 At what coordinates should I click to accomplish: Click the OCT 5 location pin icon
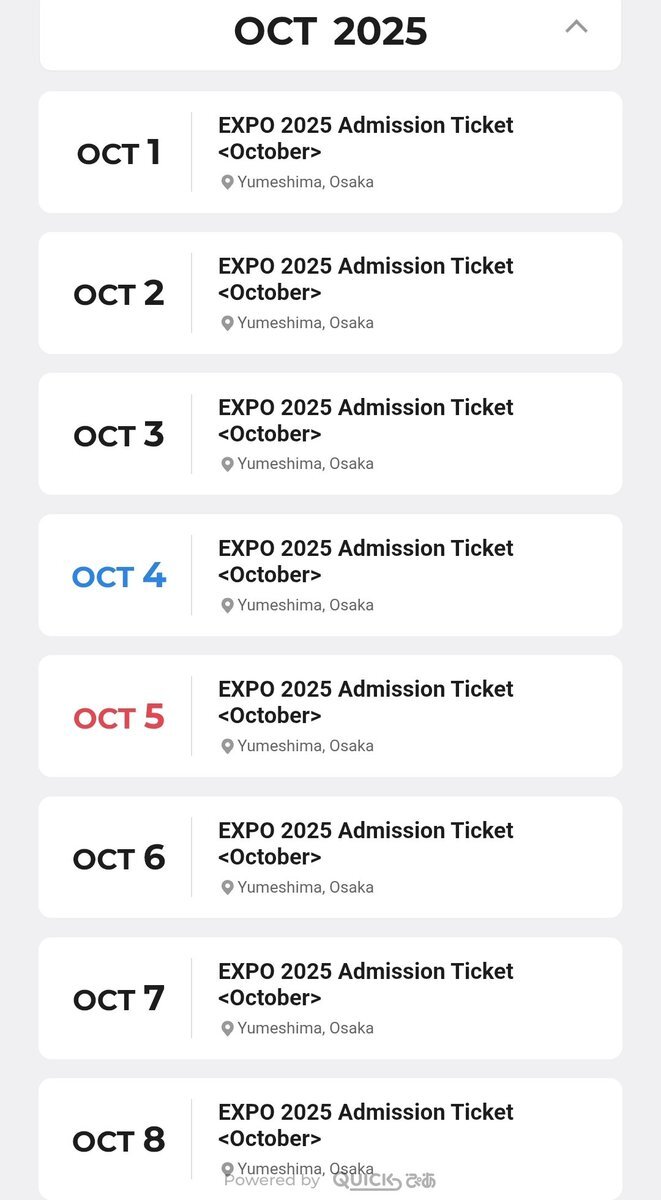(227, 747)
